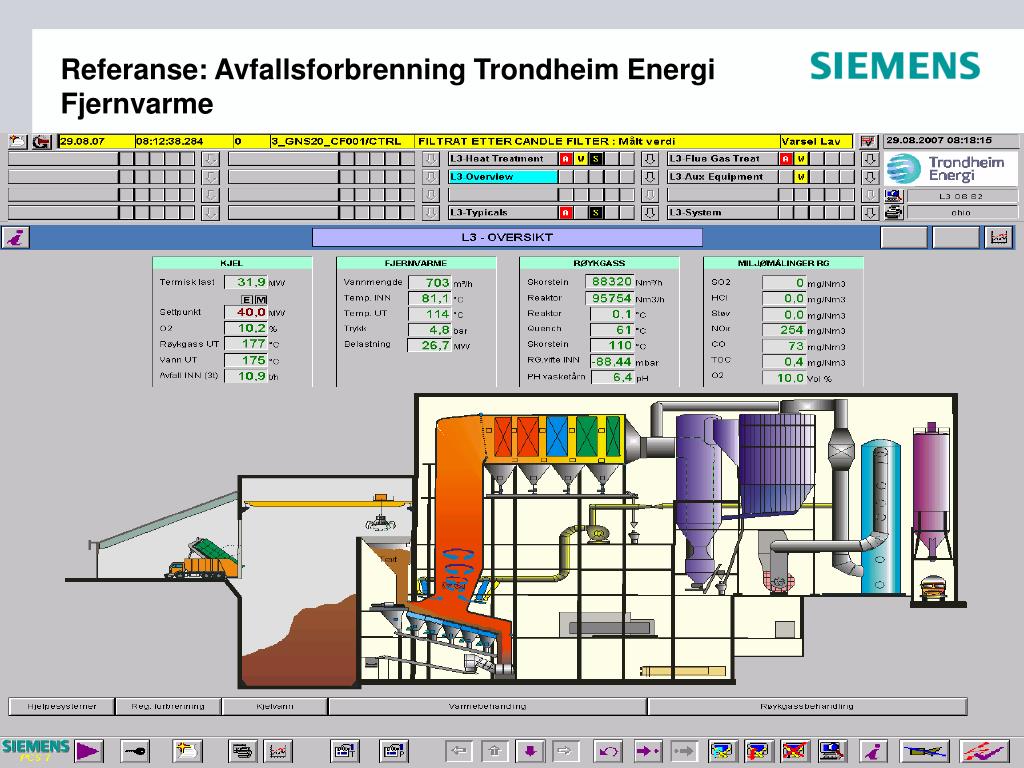Open the Reg. forbrenning page button

168,707
